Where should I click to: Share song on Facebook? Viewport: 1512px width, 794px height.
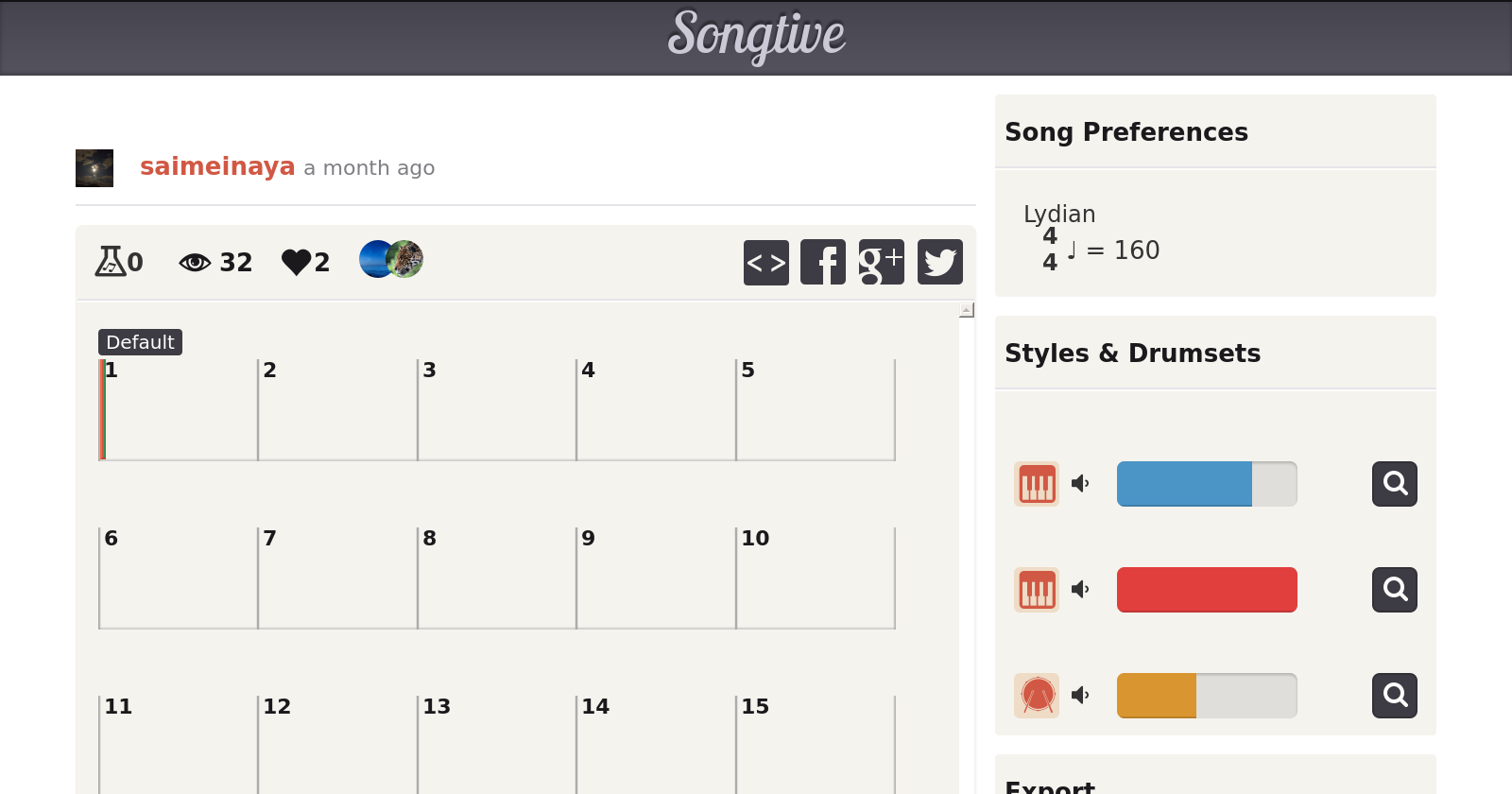823,262
